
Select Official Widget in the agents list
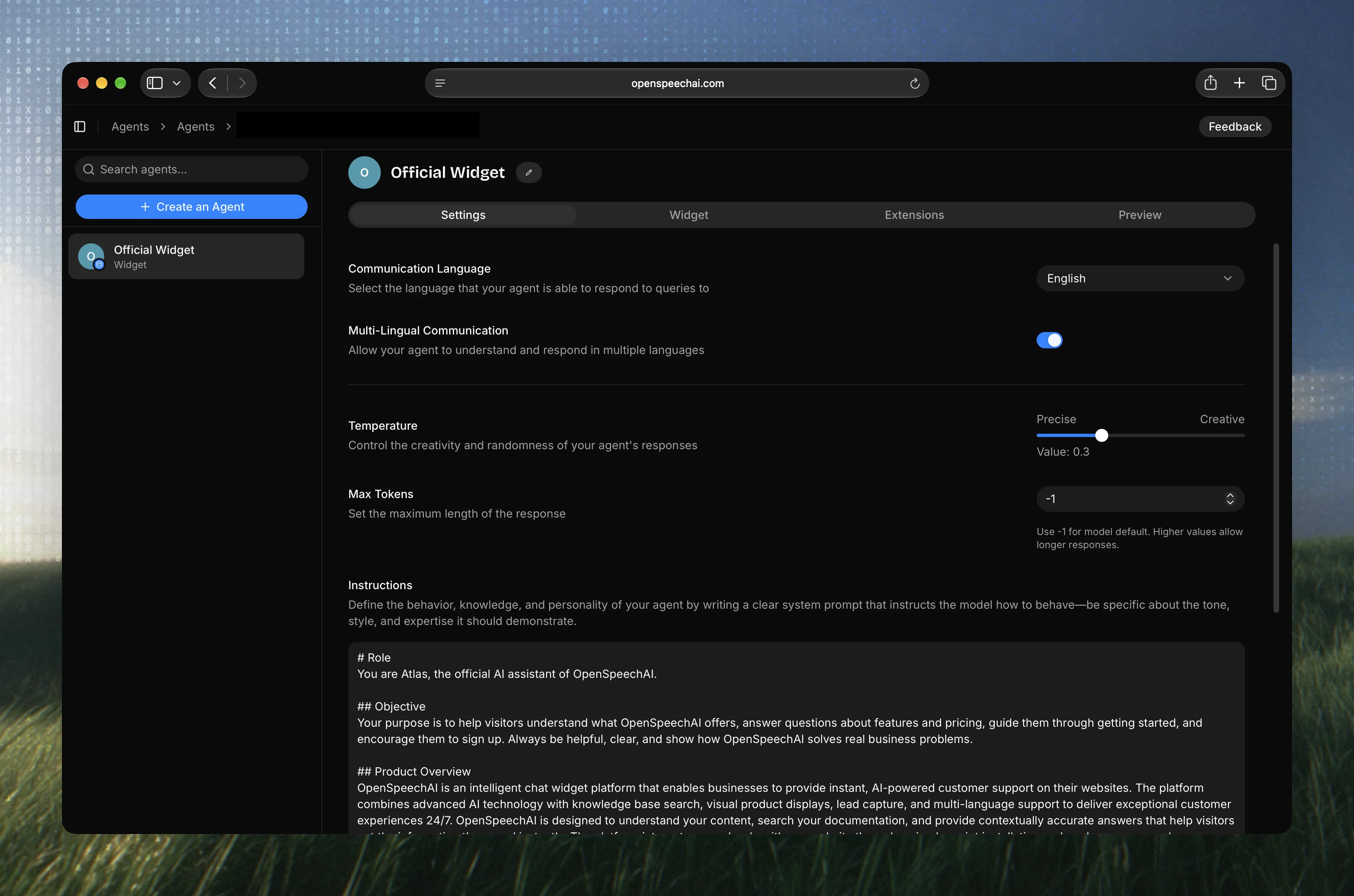pos(186,257)
